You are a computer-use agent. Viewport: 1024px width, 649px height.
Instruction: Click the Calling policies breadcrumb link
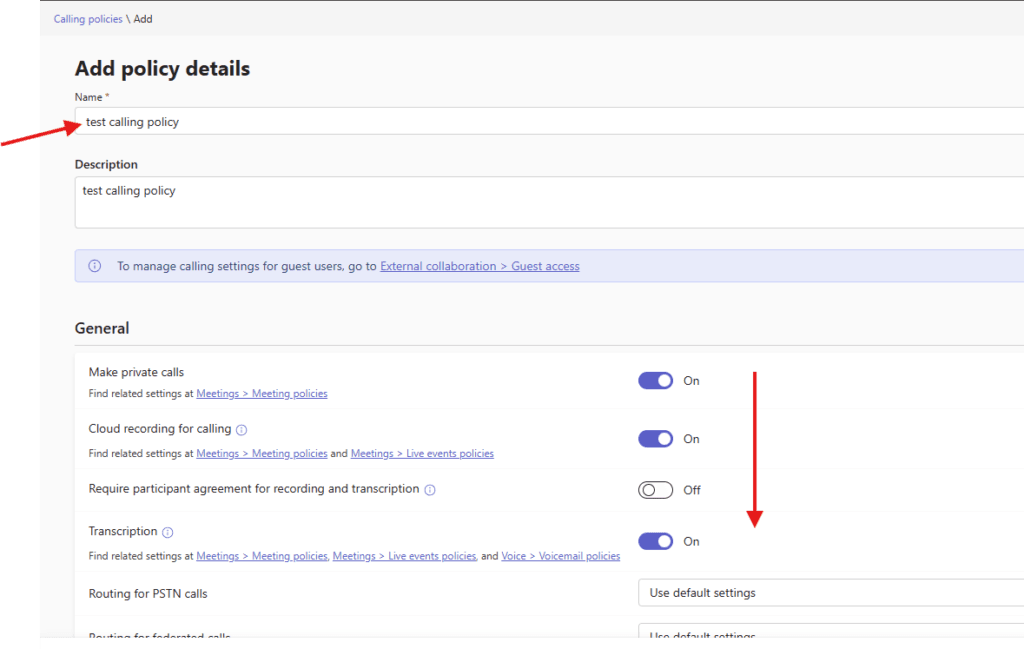point(88,19)
